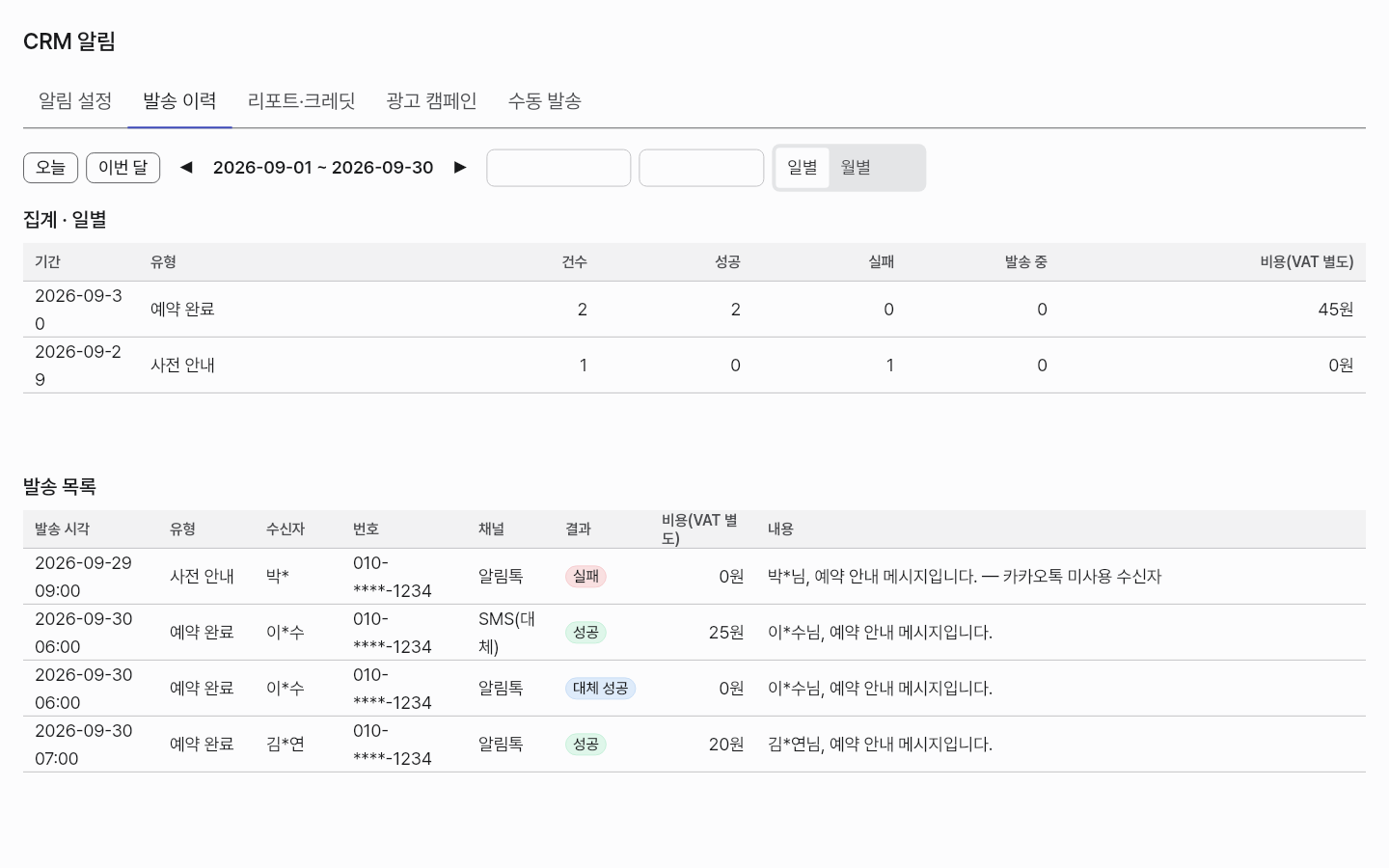
Task: Click the 이번 달 button
Action: click(123, 168)
